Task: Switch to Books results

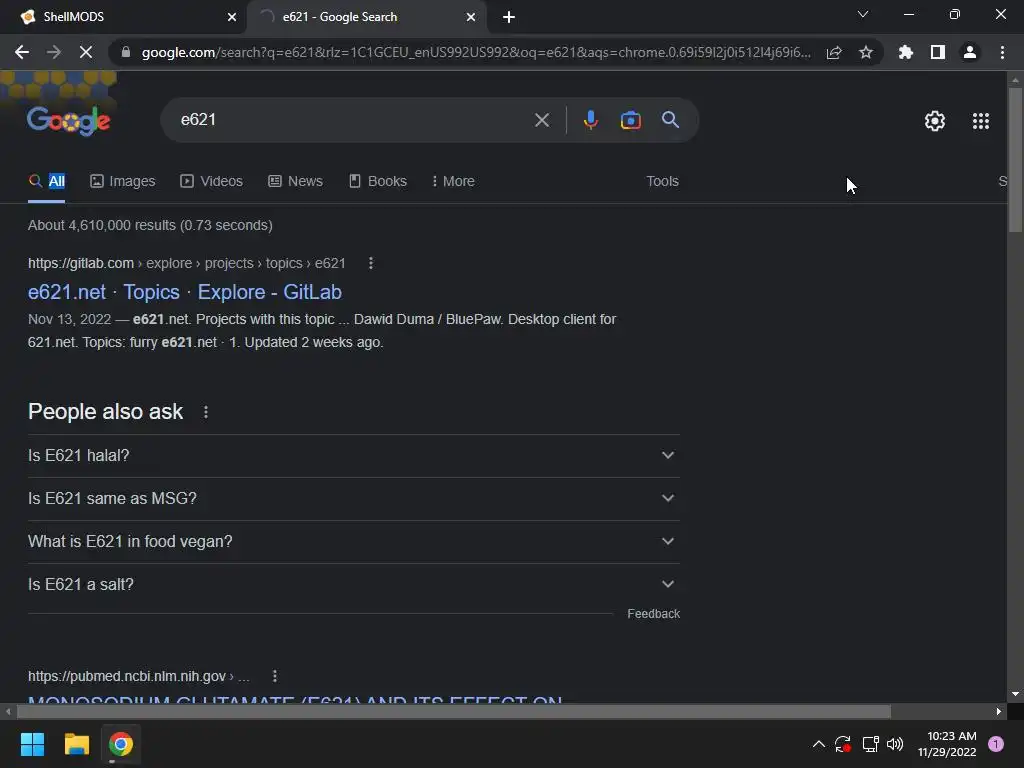Action: [377, 182]
